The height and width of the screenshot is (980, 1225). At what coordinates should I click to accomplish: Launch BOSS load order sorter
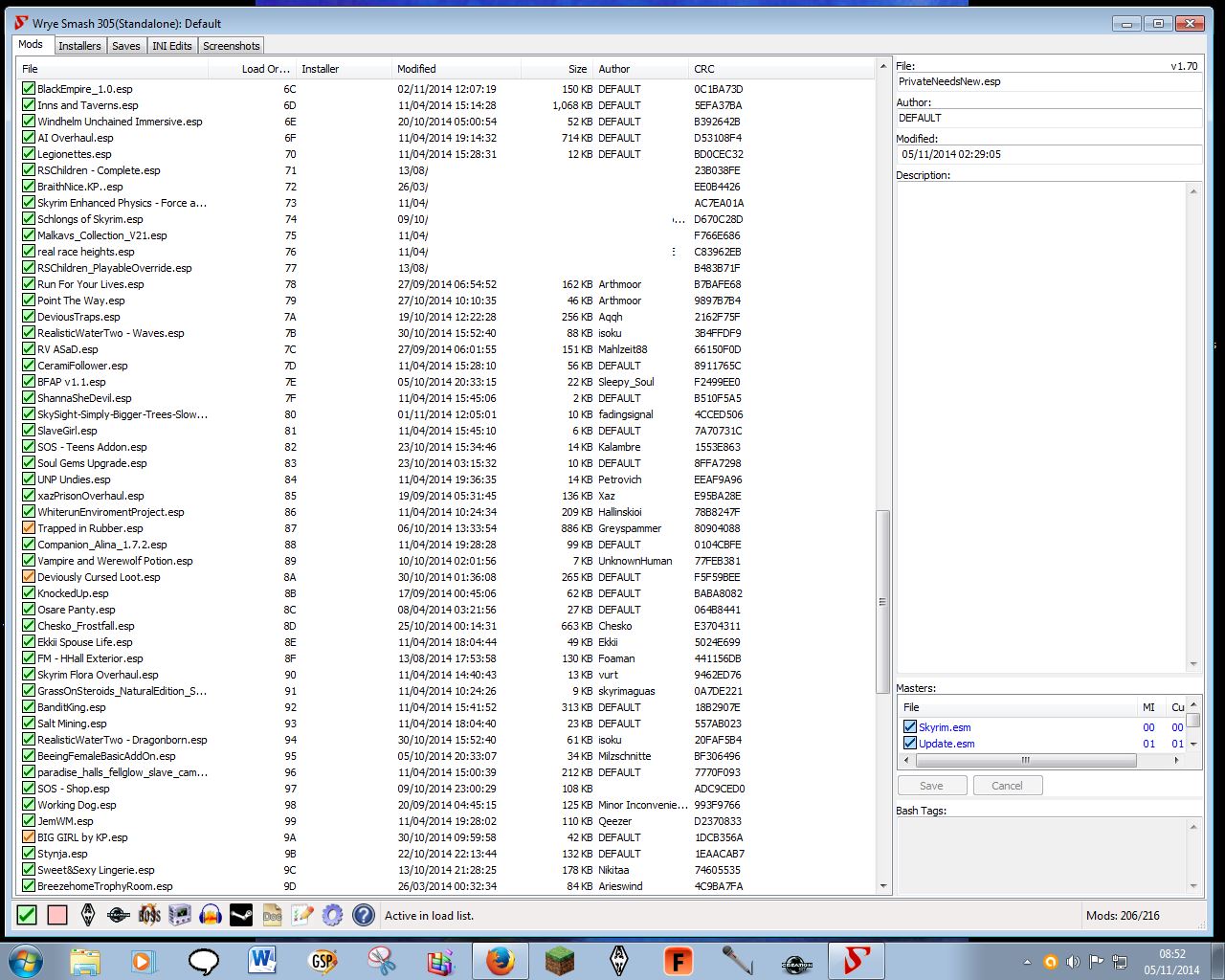click(149, 915)
